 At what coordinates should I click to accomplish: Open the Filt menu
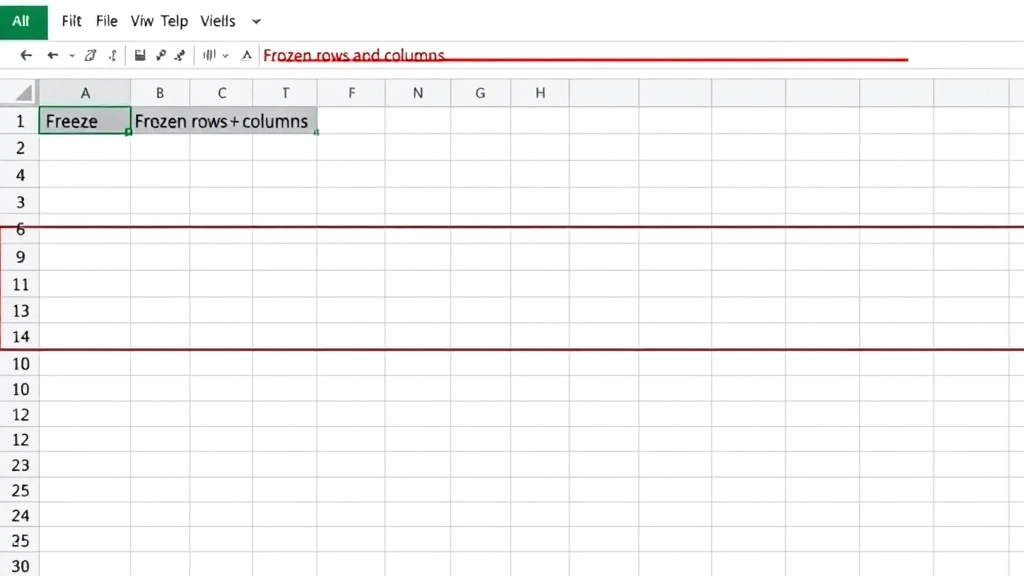[72, 21]
